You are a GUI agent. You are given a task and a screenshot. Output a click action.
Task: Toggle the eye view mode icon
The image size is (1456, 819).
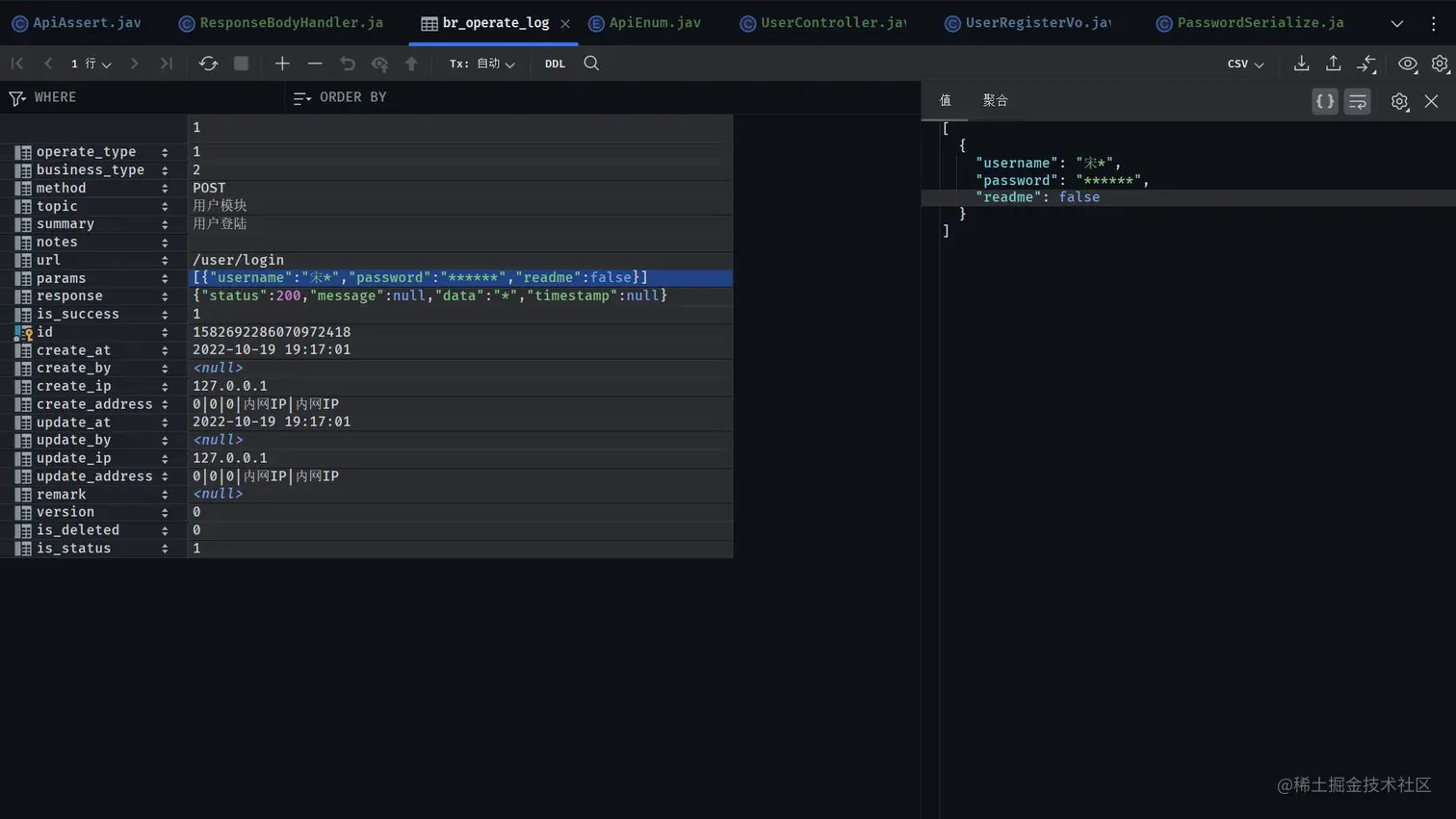coord(1408,64)
